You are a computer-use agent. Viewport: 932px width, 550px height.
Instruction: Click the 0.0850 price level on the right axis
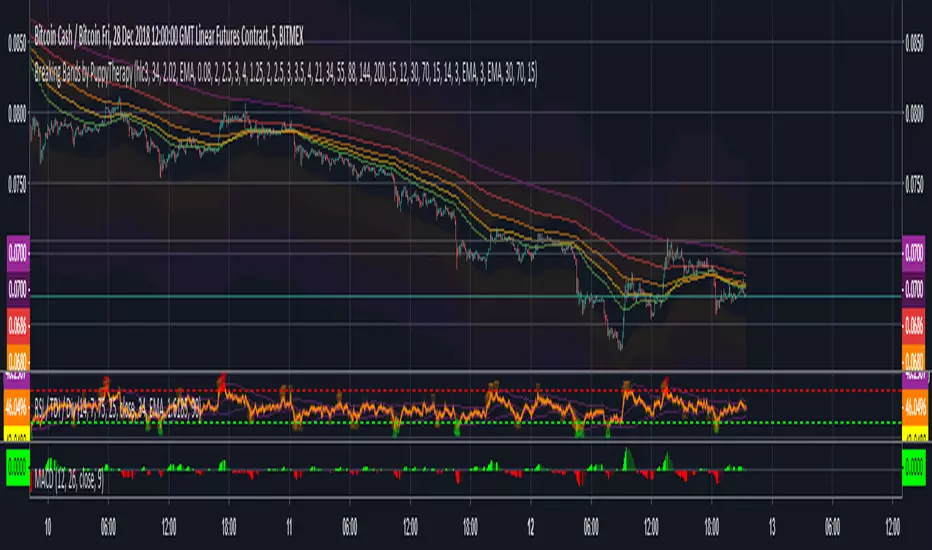[915, 43]
